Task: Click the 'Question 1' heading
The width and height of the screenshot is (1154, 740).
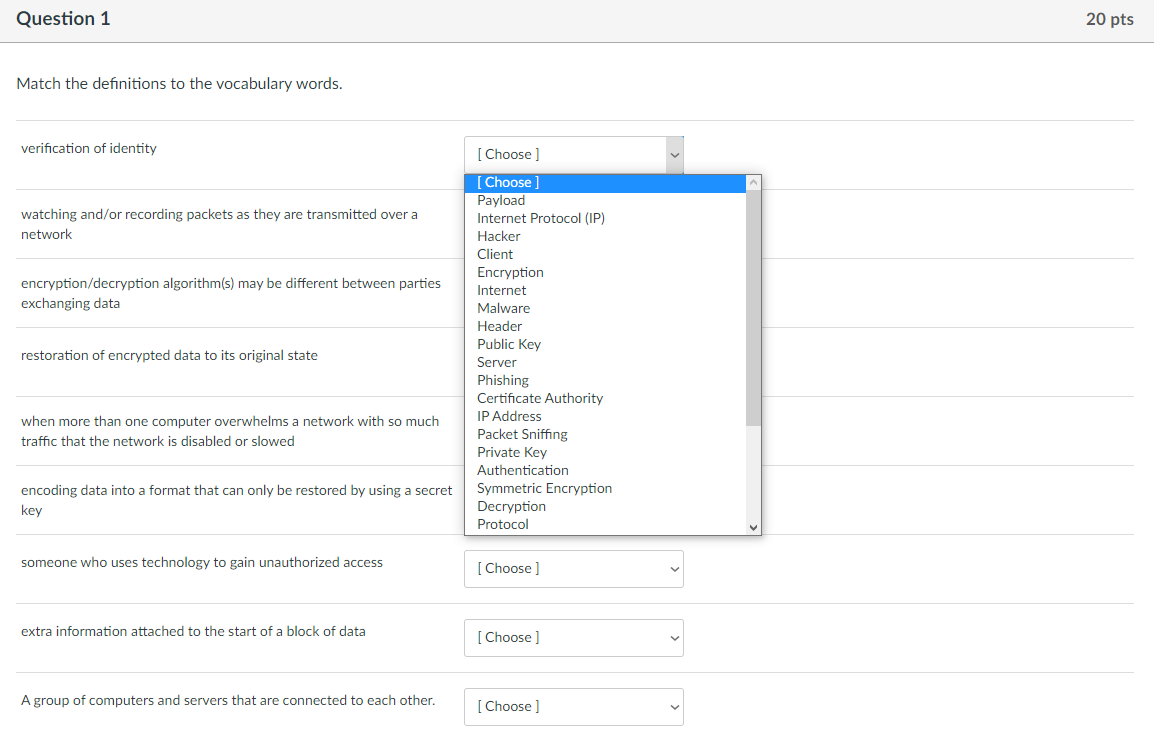Action: 63,19
